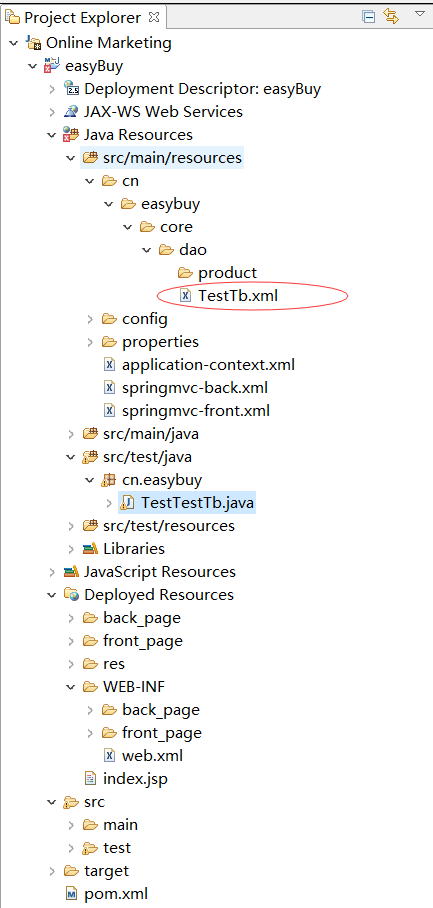Select TestTb.xml file name
This screenshot has height=908, width=433.
pos(238,296)
